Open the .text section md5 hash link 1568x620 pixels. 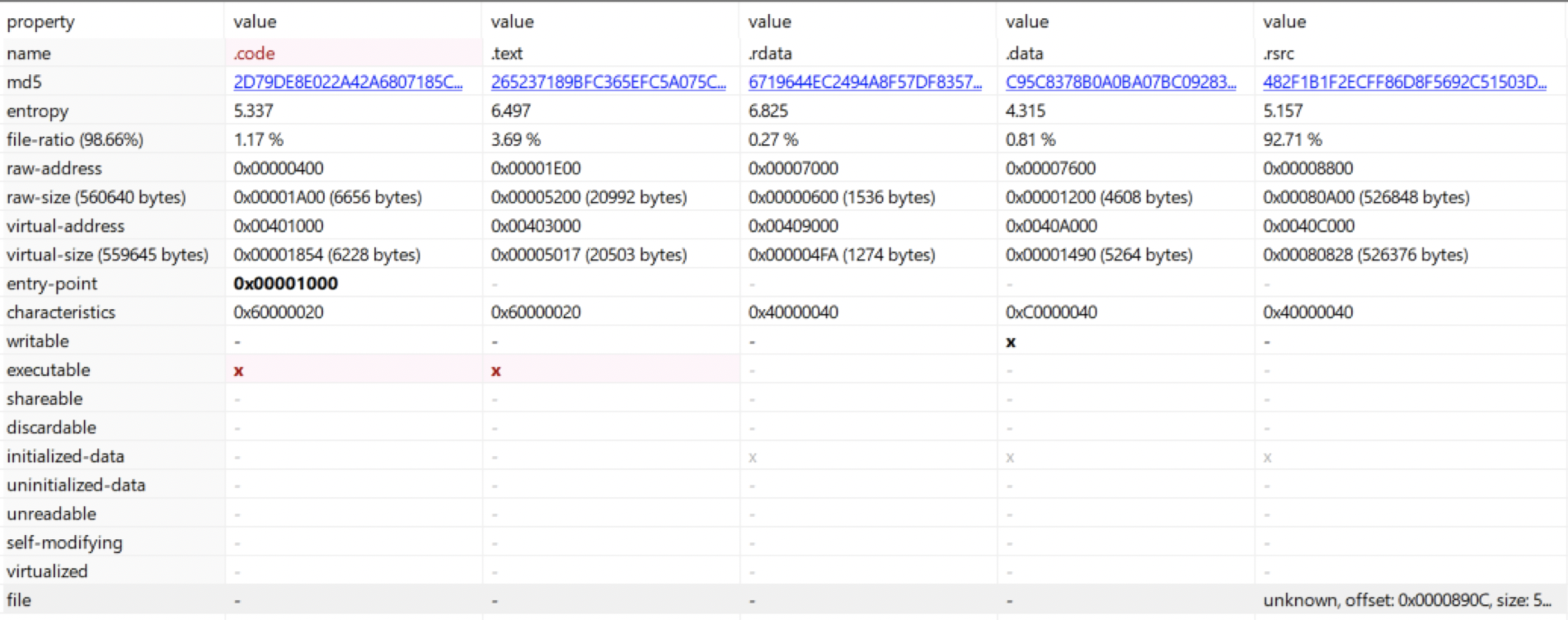(x=608, y=82)
